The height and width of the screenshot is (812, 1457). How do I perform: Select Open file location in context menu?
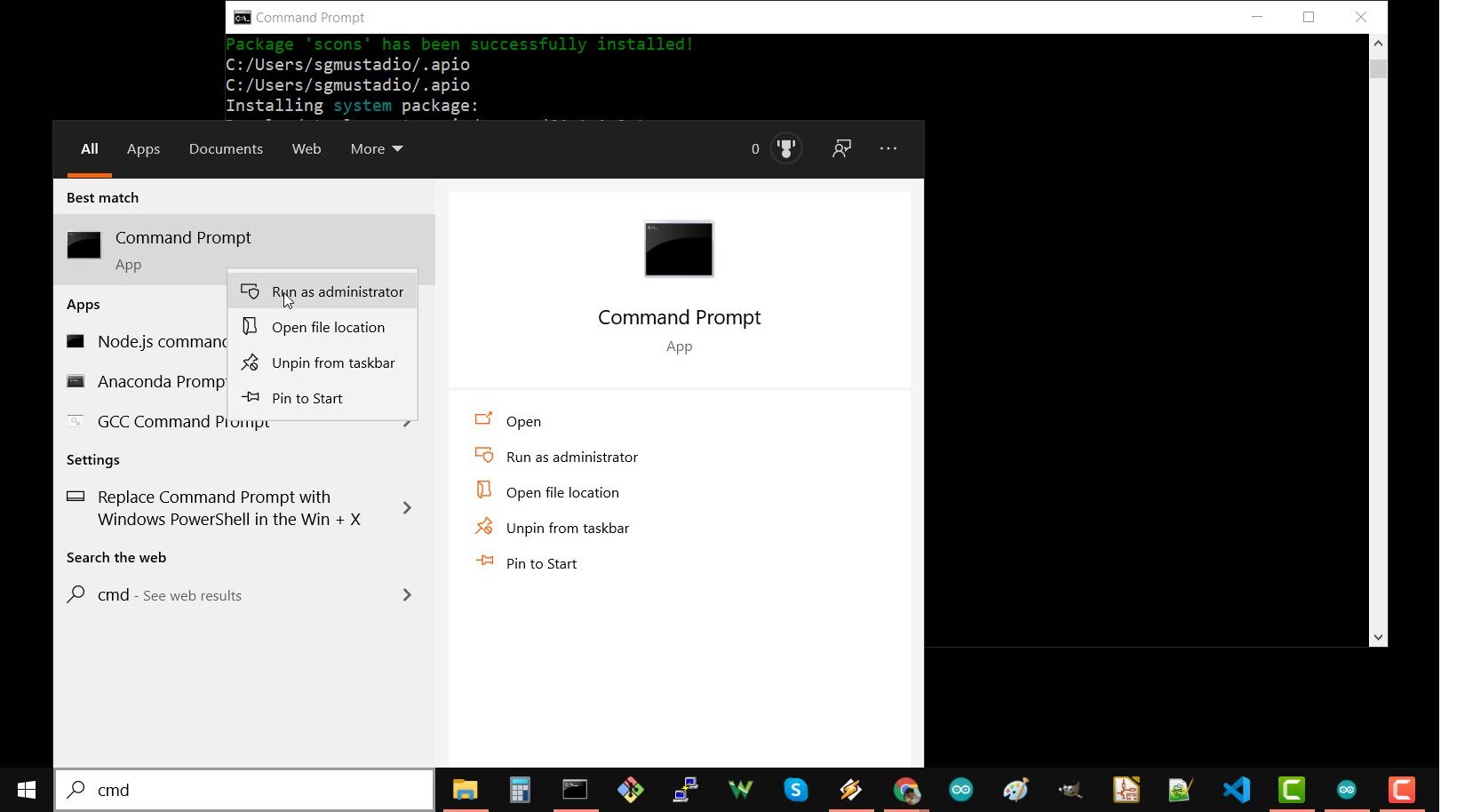tap(328, 328)
